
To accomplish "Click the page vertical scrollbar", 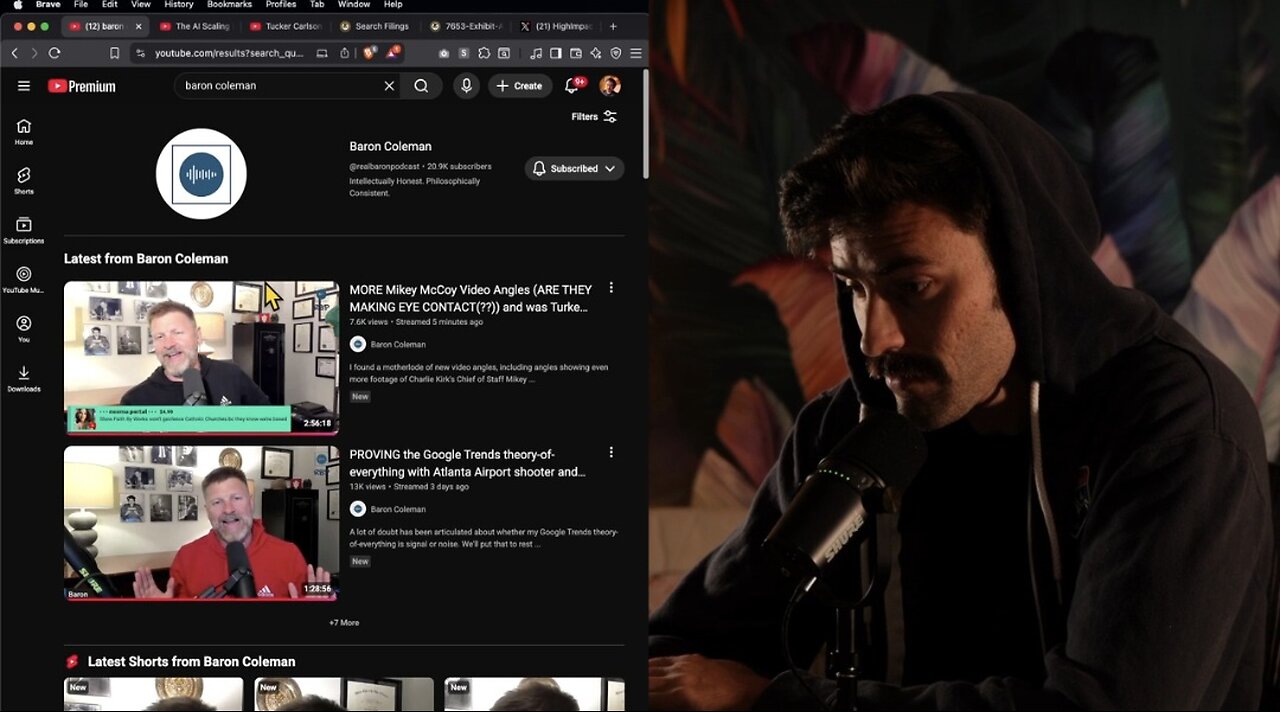I will 645,125.
